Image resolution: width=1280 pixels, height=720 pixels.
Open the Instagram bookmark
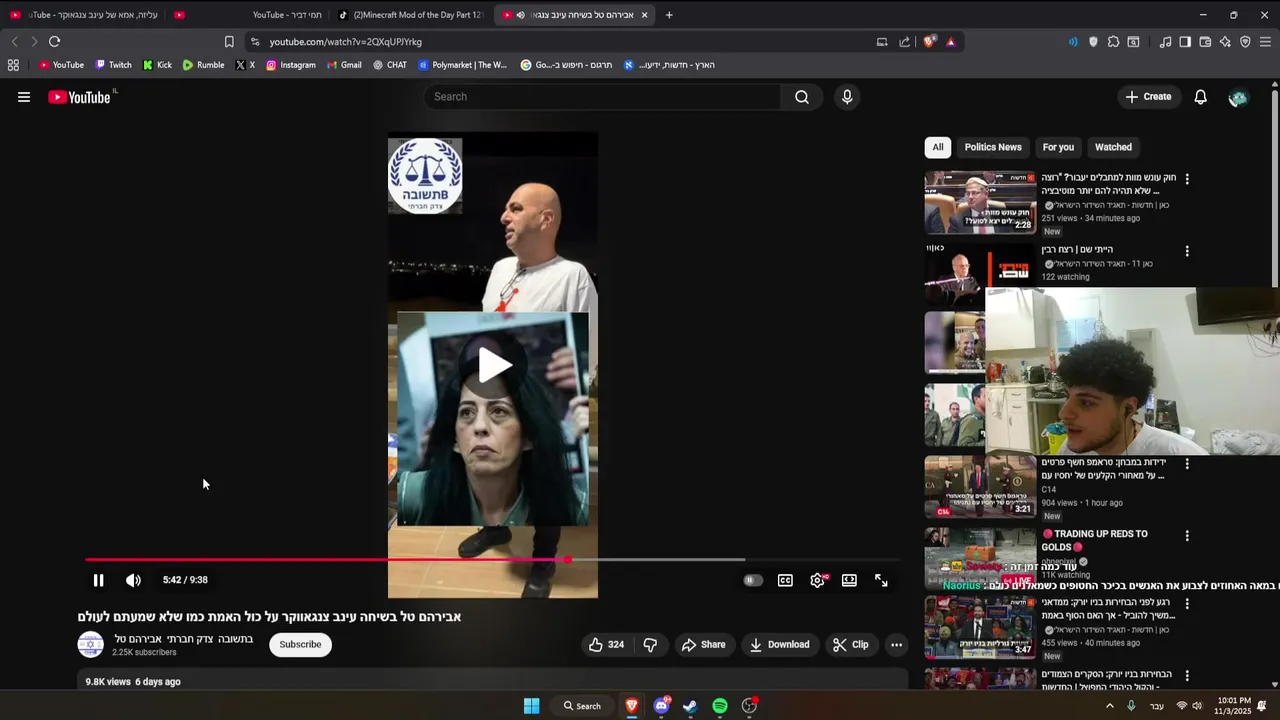[290, 65]
